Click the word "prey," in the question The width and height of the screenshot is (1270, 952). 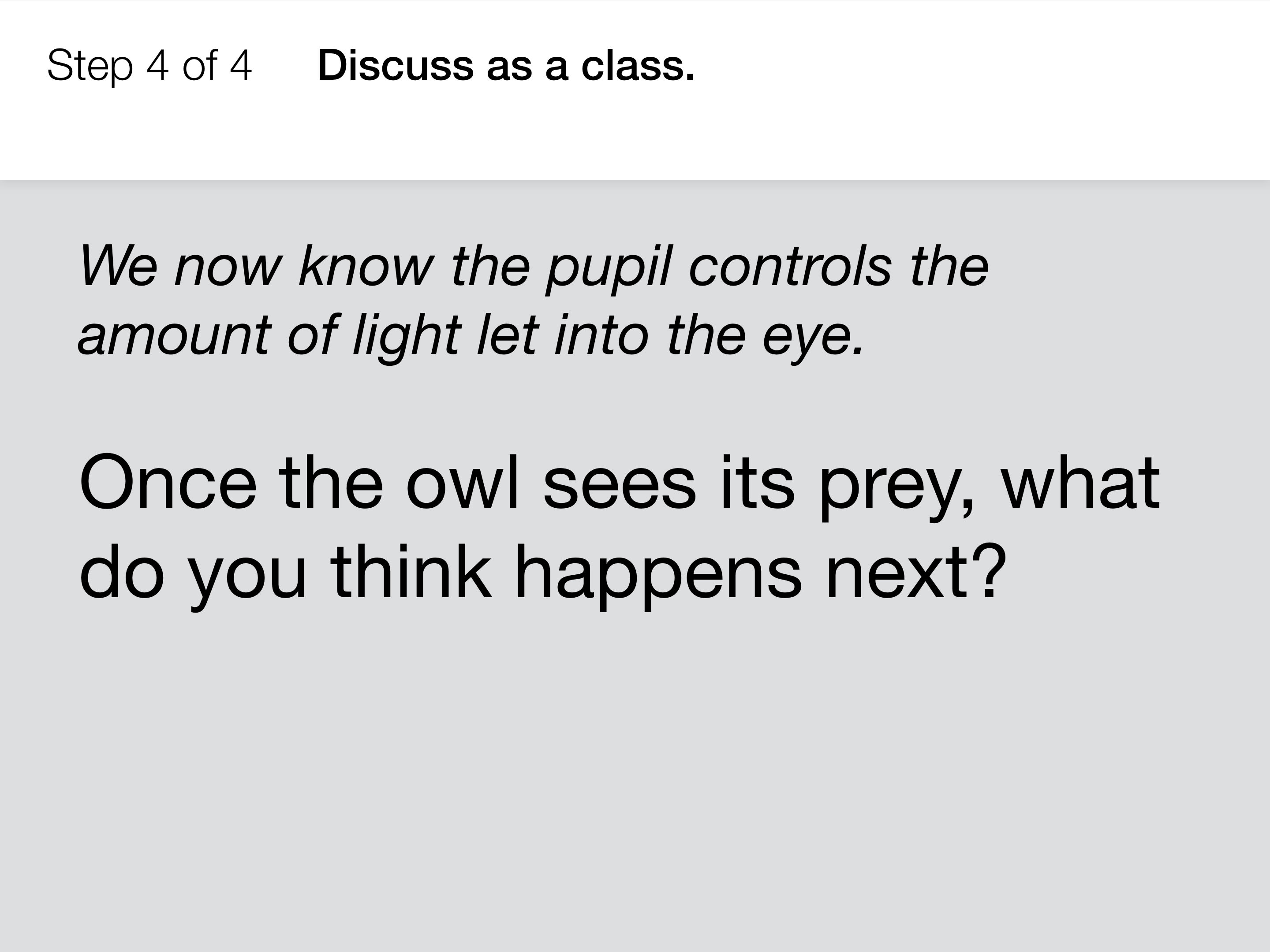coord(896,488)
